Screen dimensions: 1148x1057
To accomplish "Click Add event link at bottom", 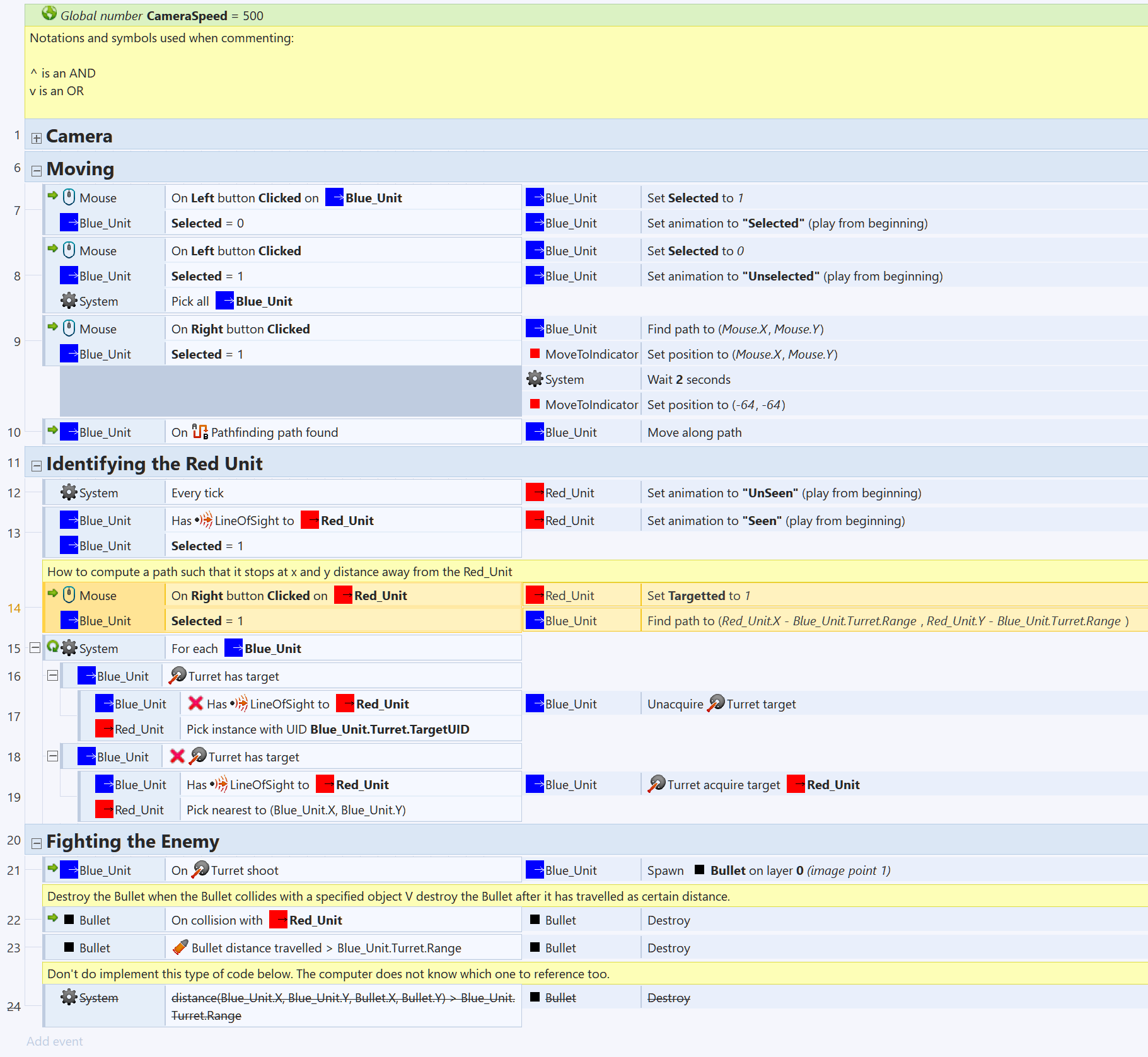I will 55,1041.
